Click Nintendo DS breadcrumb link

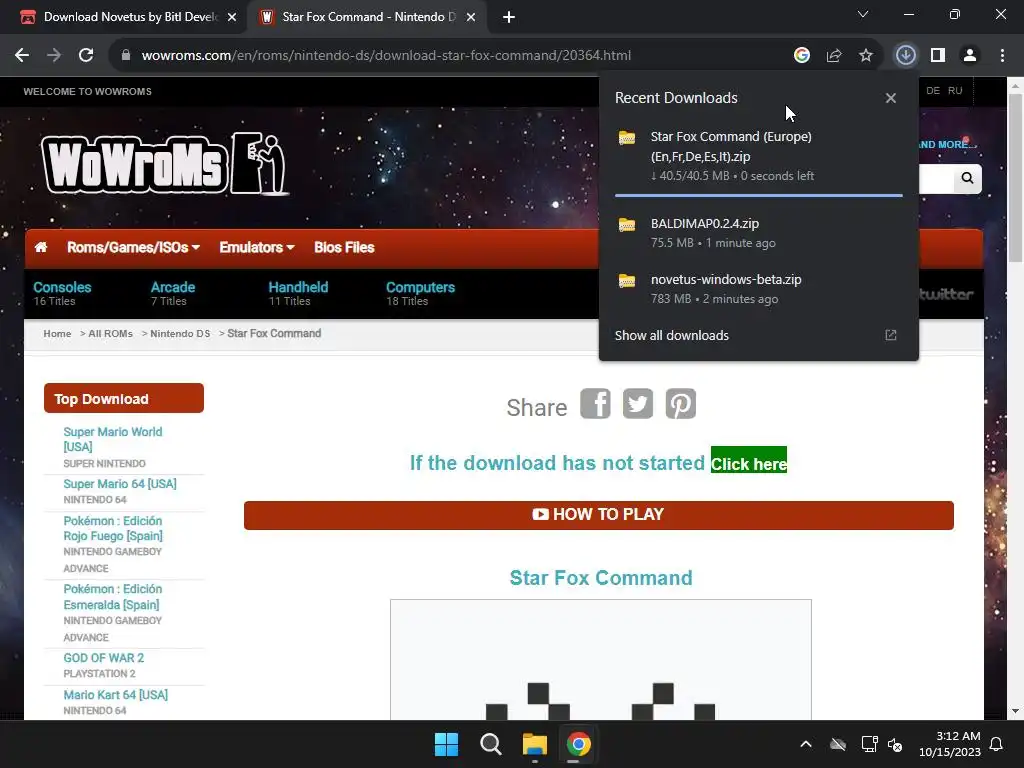[x=180, y=334]
